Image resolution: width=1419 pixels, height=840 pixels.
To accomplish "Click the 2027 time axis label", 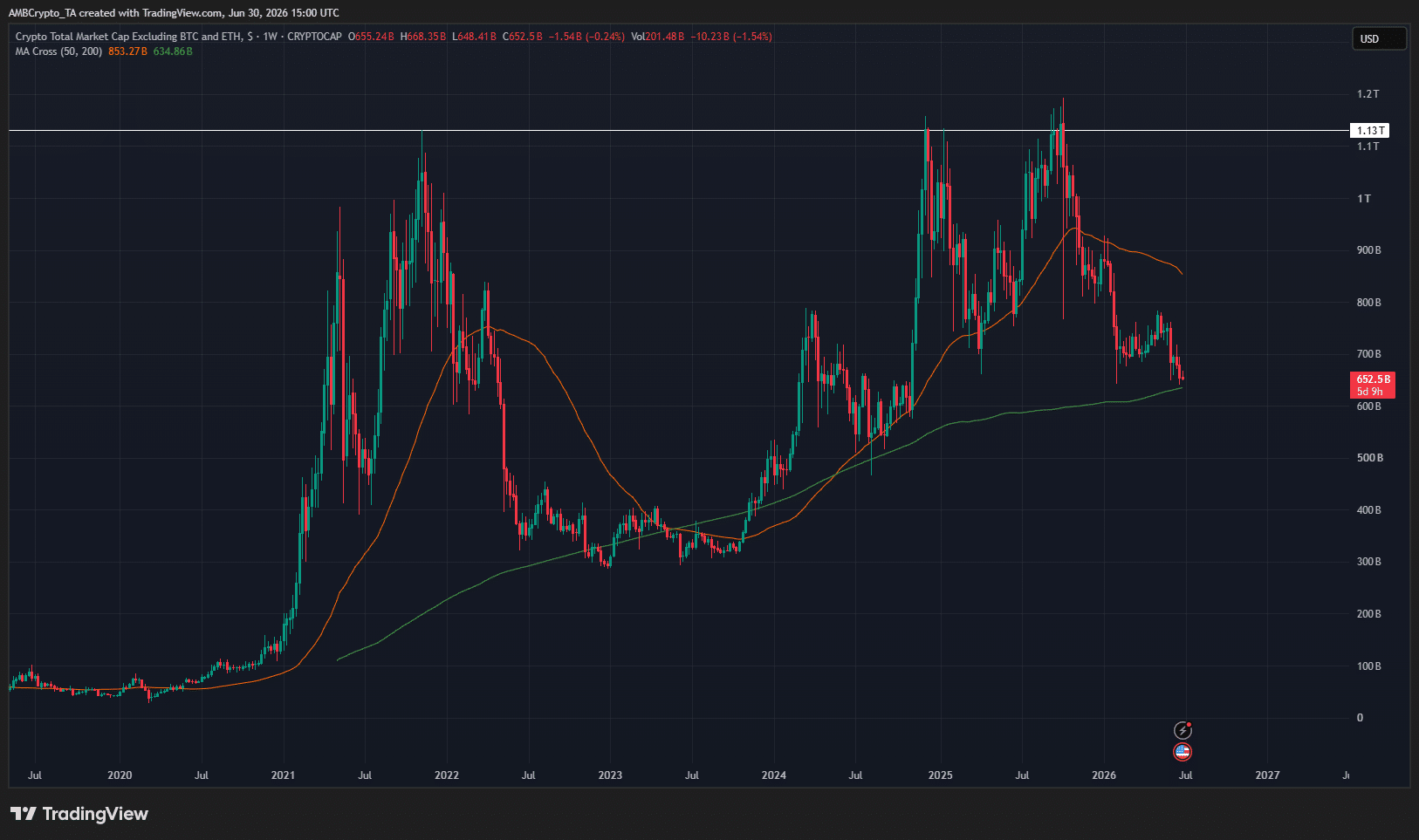I will click(1267, 775).
